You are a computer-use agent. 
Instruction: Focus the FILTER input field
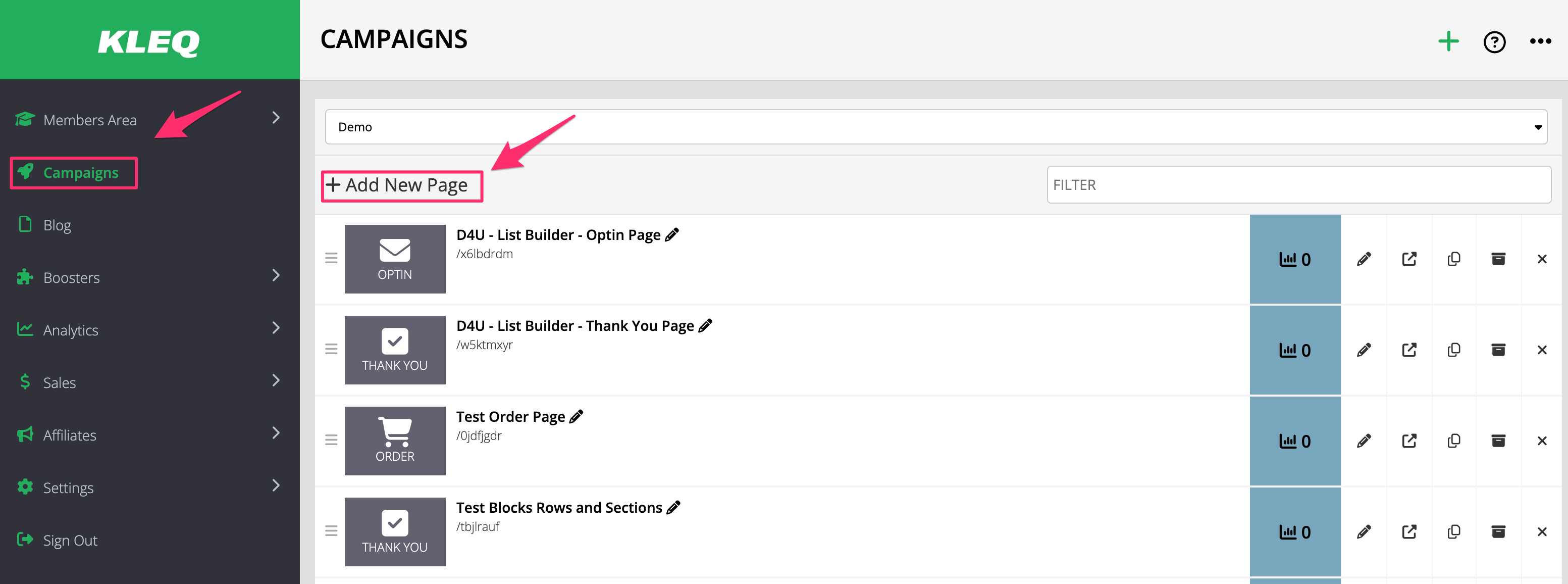(1298, 184)
